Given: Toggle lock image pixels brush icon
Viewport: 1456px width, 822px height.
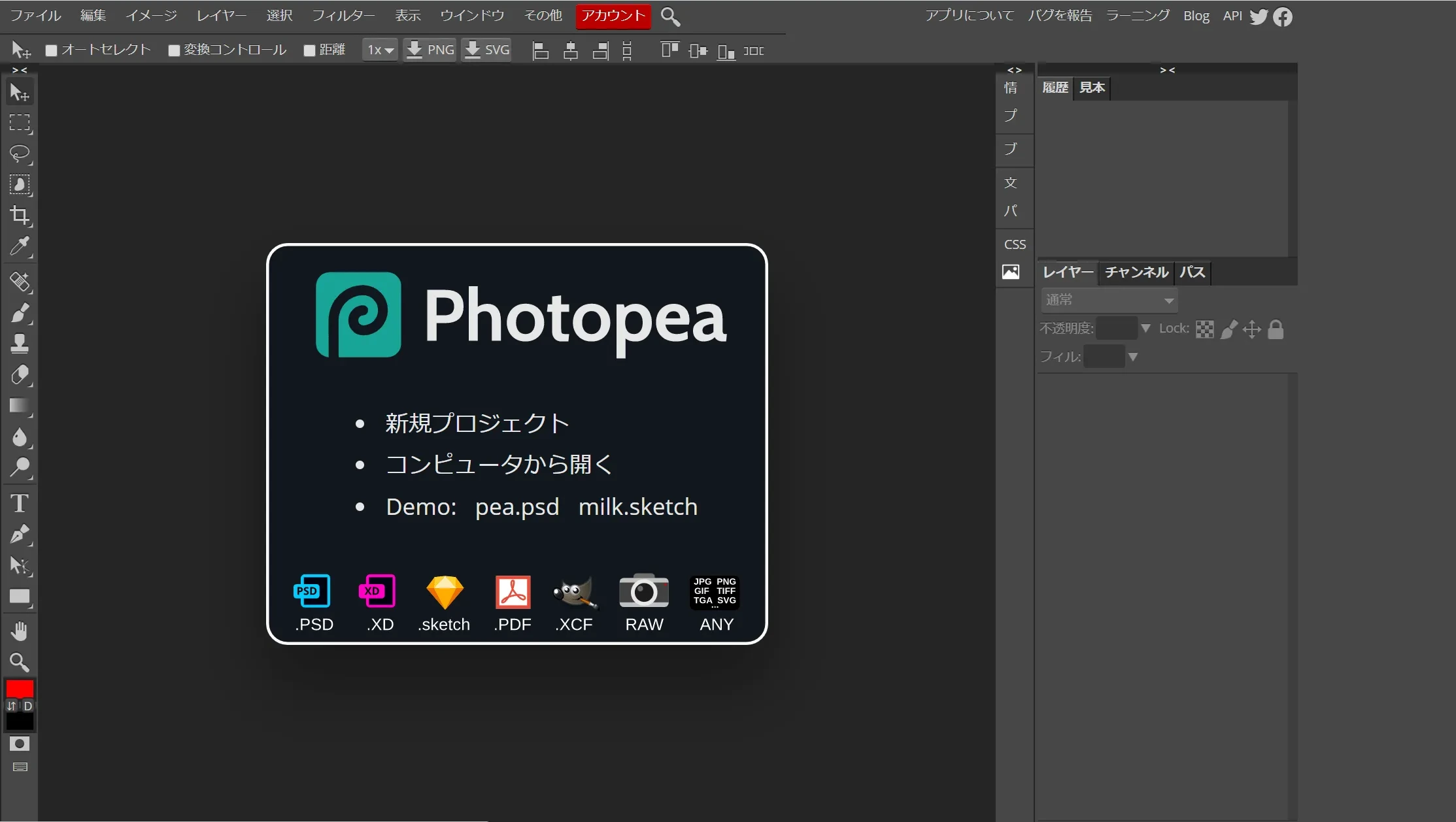Looking at the screenshot, I should (1228, 329).
